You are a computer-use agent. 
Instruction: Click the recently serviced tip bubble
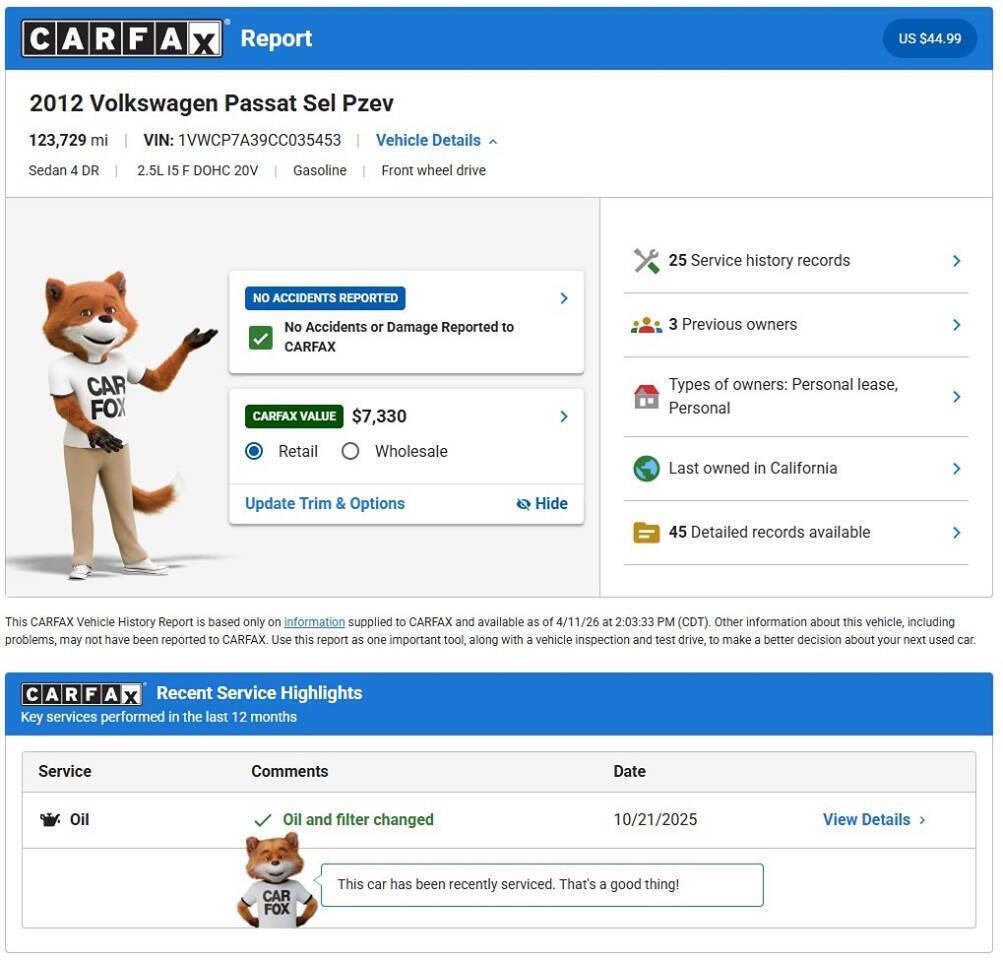coord(542,885)
